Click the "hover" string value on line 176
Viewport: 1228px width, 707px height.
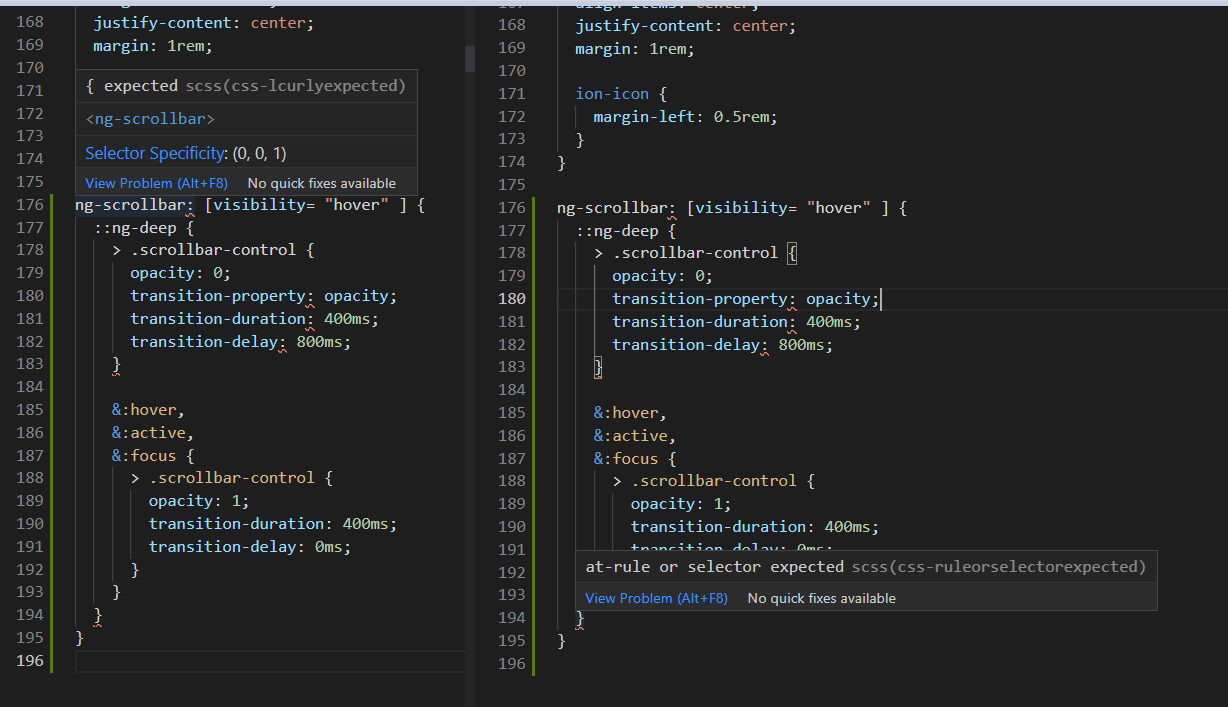point(356,204)
